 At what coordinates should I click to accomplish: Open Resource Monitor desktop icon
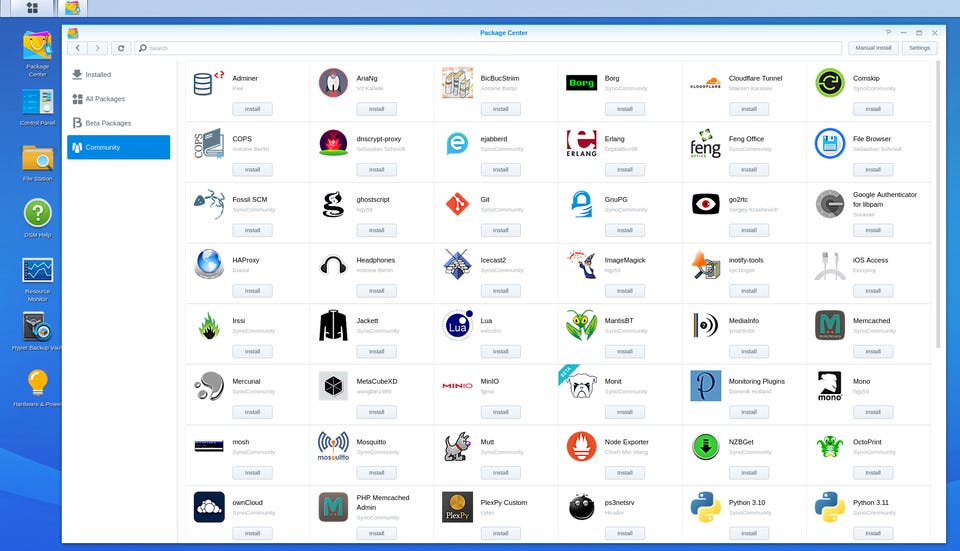point(37,279)
